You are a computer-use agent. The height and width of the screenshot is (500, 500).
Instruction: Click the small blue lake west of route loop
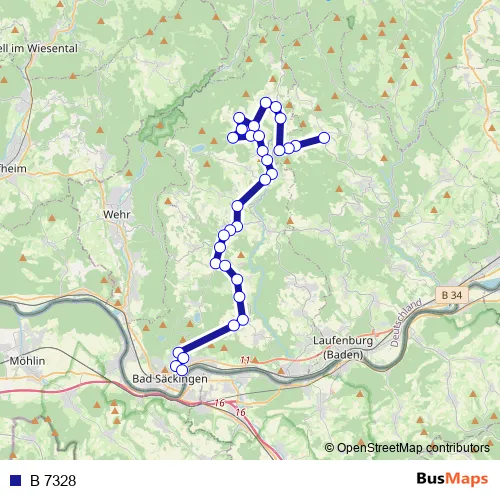(198, 148)
